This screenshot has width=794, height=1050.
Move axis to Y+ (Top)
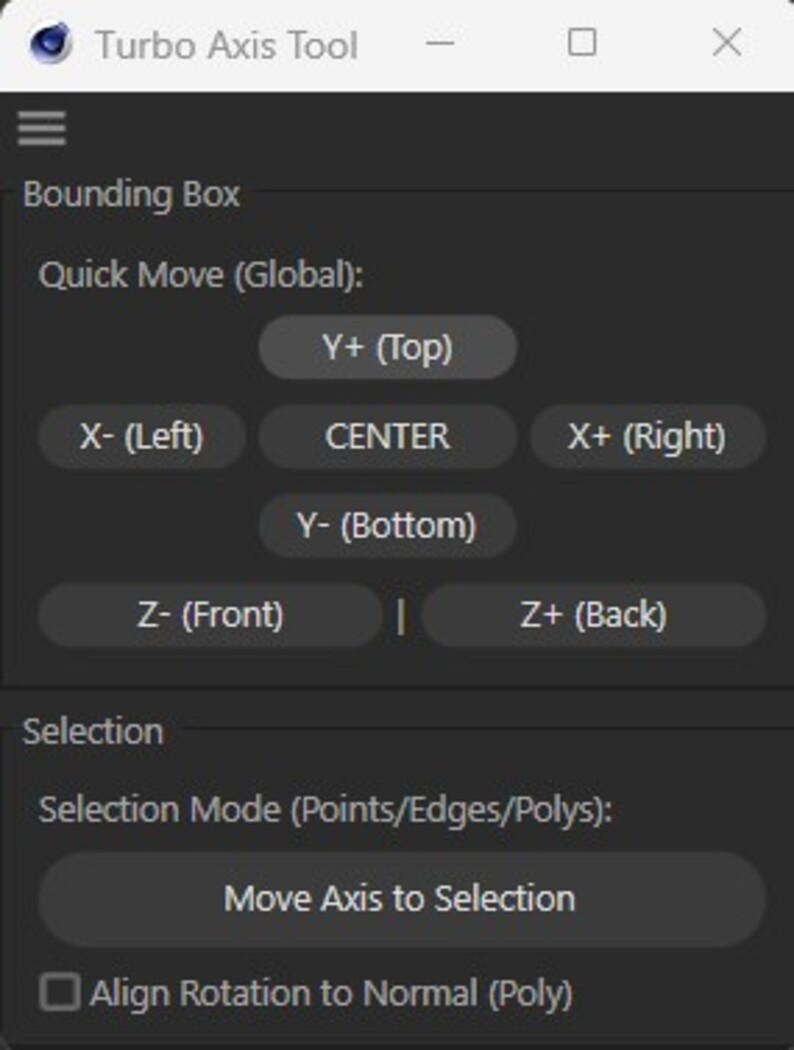pyautogui.click(x=388, y=347)
